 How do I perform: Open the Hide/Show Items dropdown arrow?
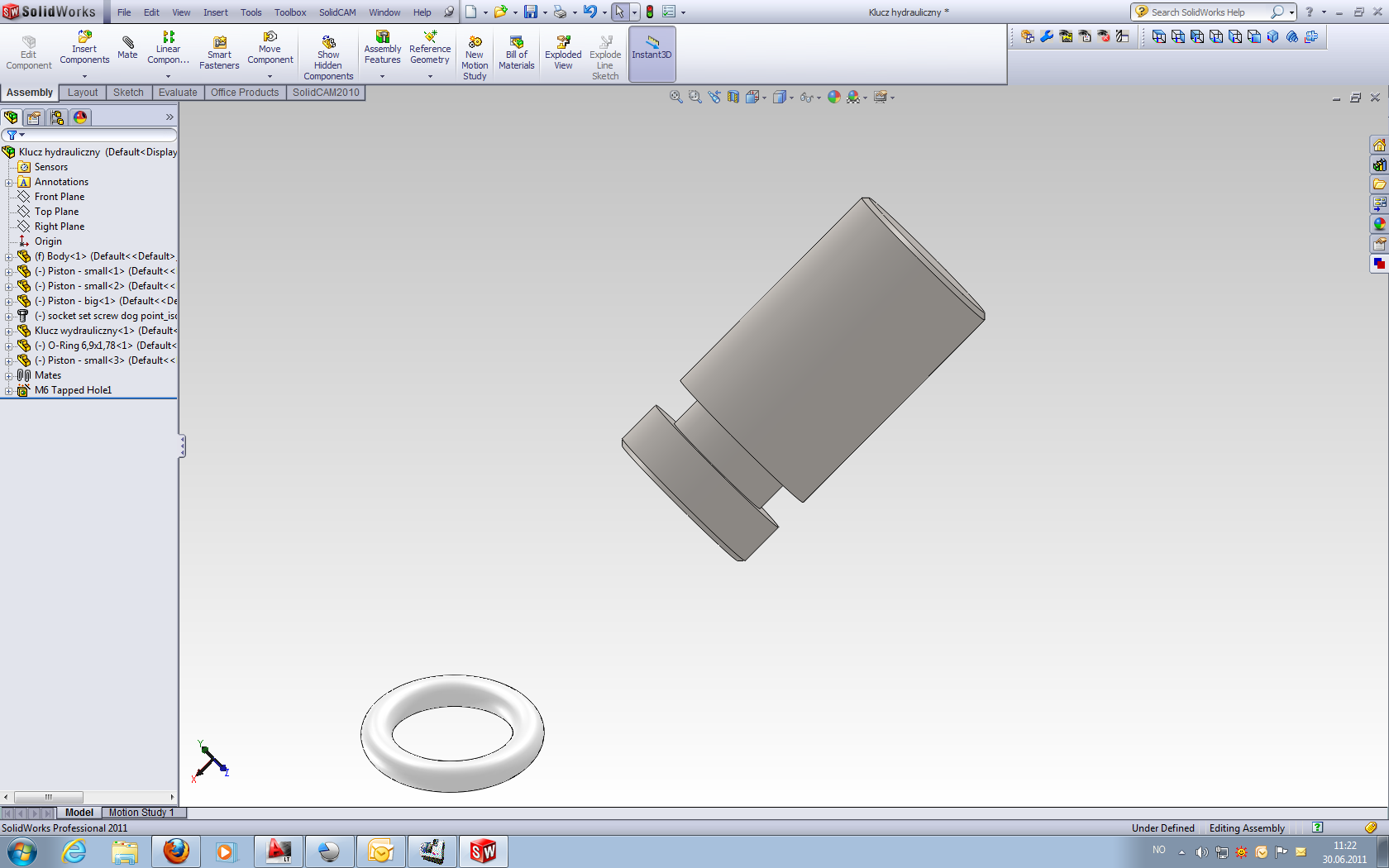[x=819, y=98]
